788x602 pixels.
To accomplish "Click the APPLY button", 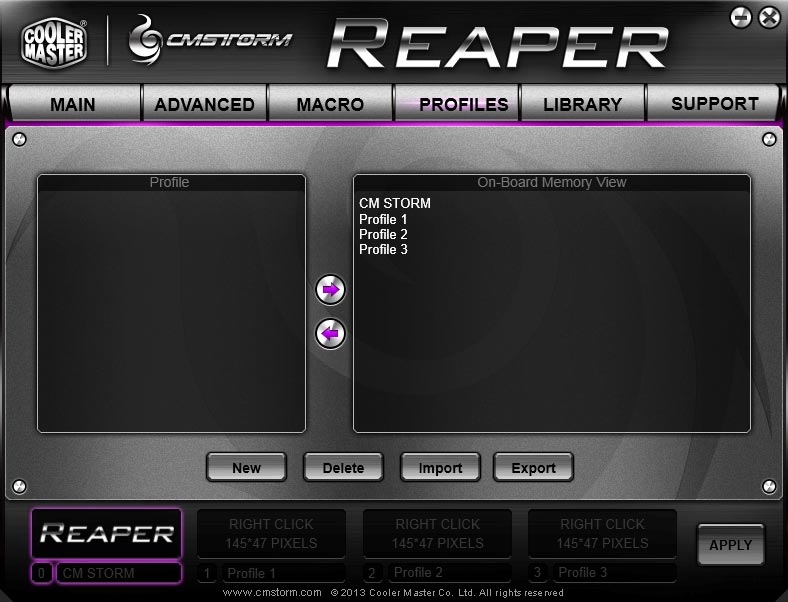I will [x=731, y=545].
